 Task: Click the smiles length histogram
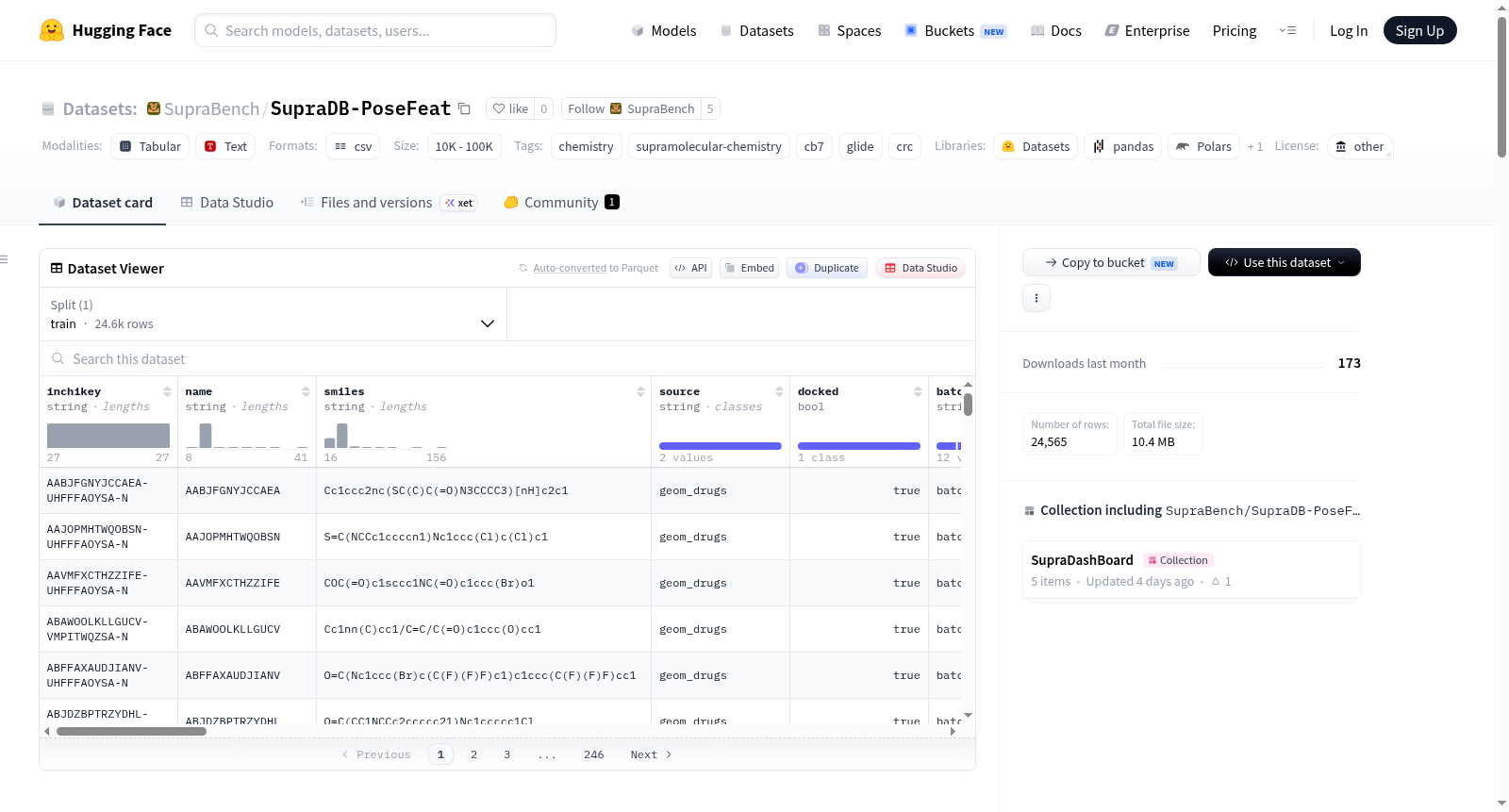click(x=386, y=436)
